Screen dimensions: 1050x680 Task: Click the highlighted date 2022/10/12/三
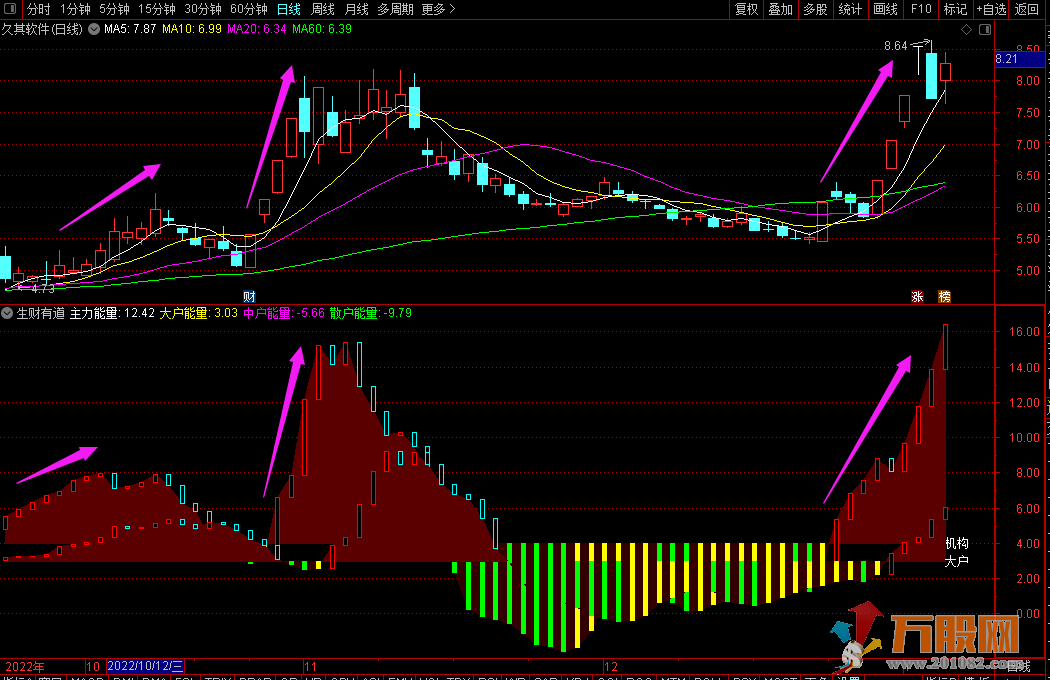click(x=145, y=666)
